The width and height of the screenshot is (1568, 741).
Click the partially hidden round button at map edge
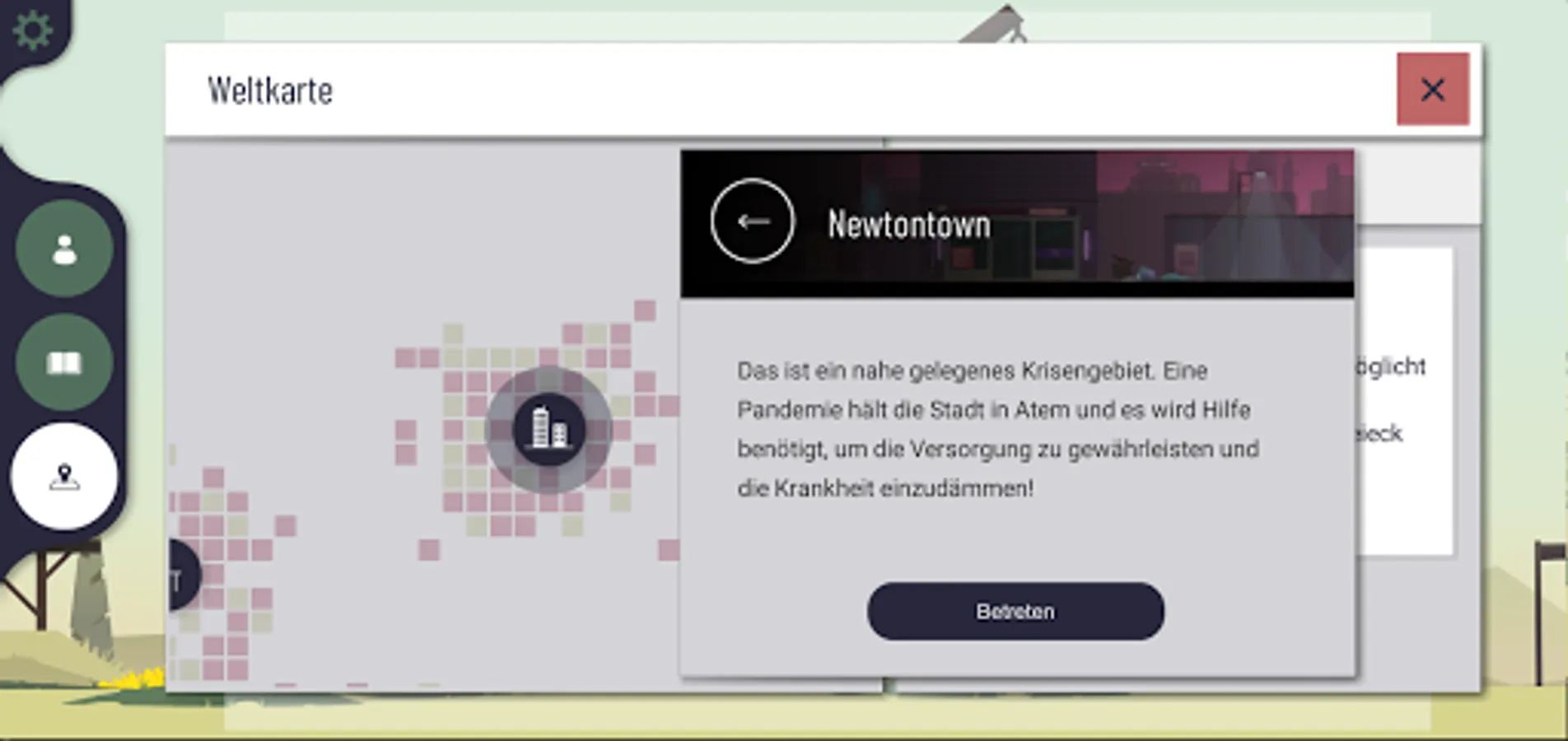(184, 576)
